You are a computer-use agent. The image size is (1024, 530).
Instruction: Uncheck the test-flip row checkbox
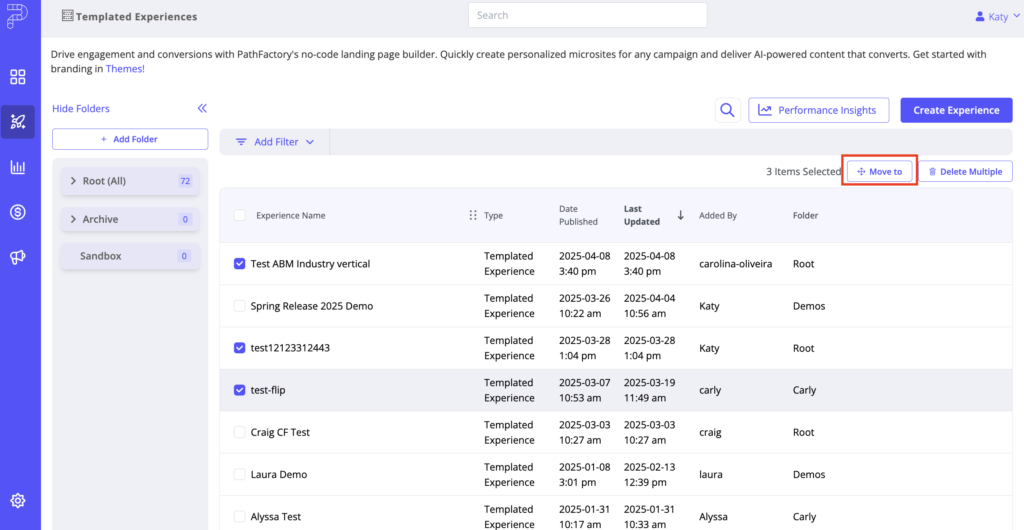pos(240,390)
